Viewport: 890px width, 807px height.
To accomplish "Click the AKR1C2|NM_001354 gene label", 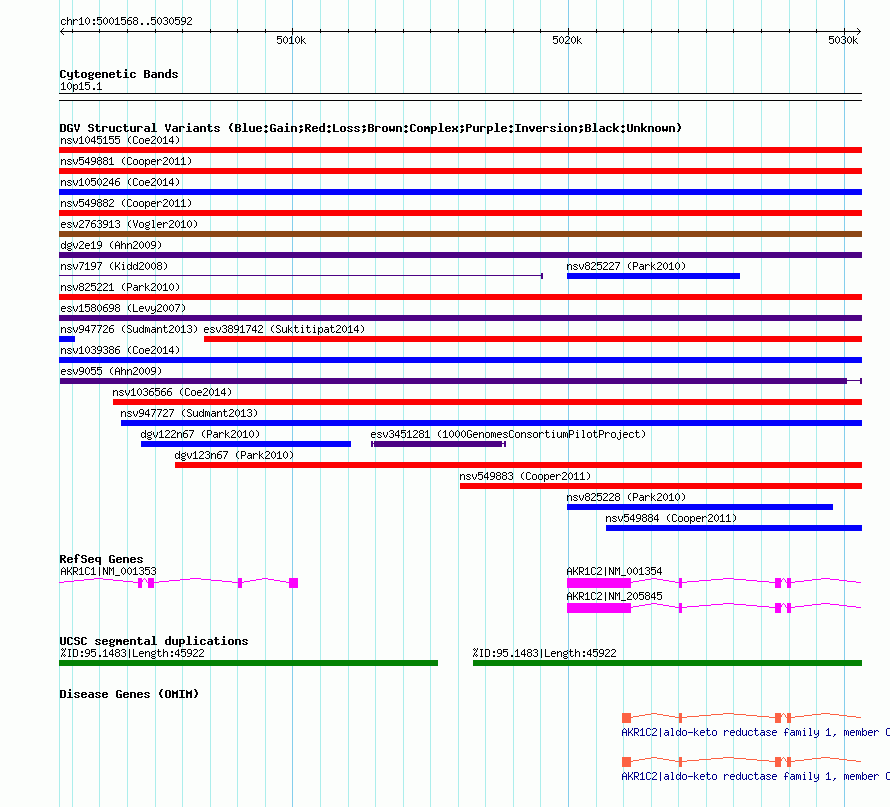I will (x=614, y=571).
